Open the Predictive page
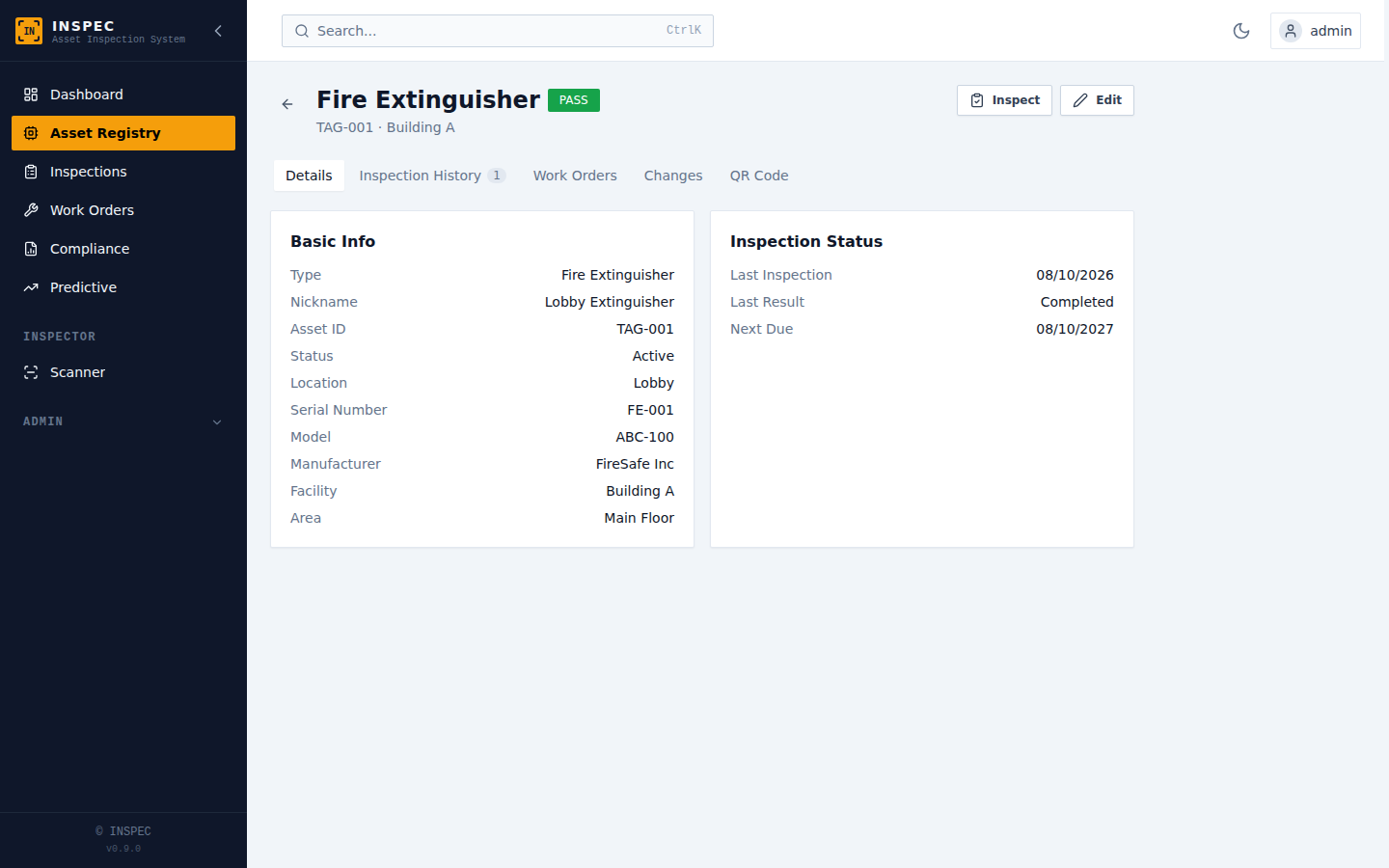The height and width of the screenshot is (868, 1389). pos(123,287)
